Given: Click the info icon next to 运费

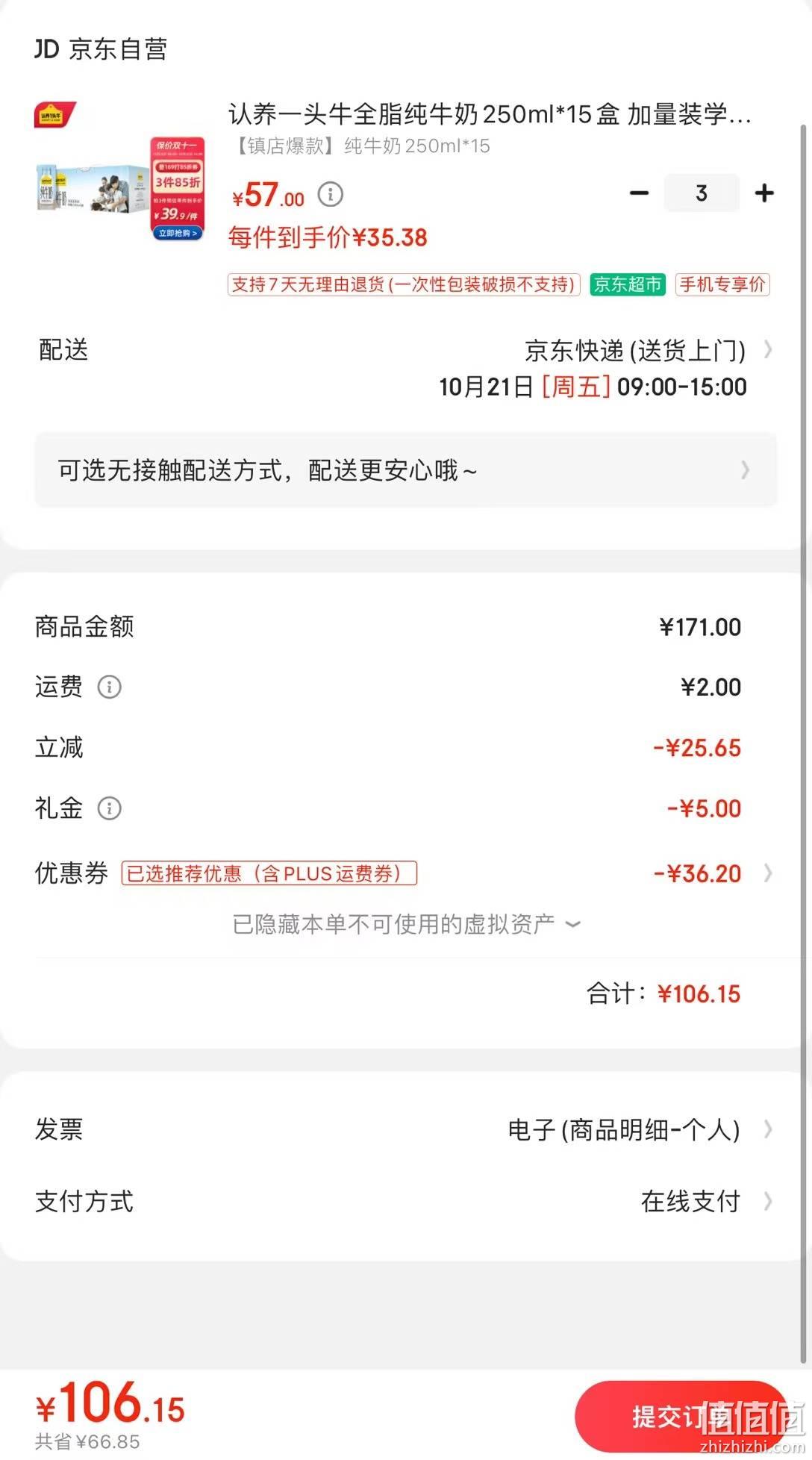Looking at the screenshot, I should 110,687.
